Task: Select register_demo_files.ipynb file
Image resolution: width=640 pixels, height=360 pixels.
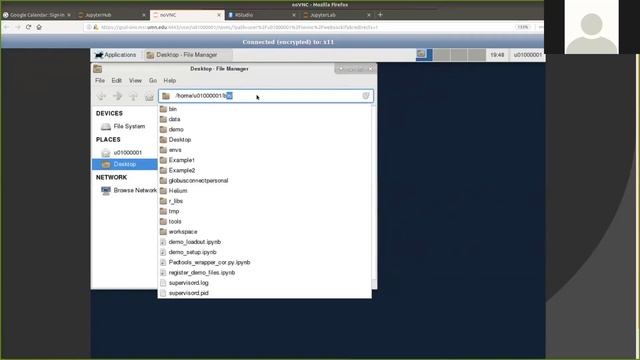Action: point(264,273)
